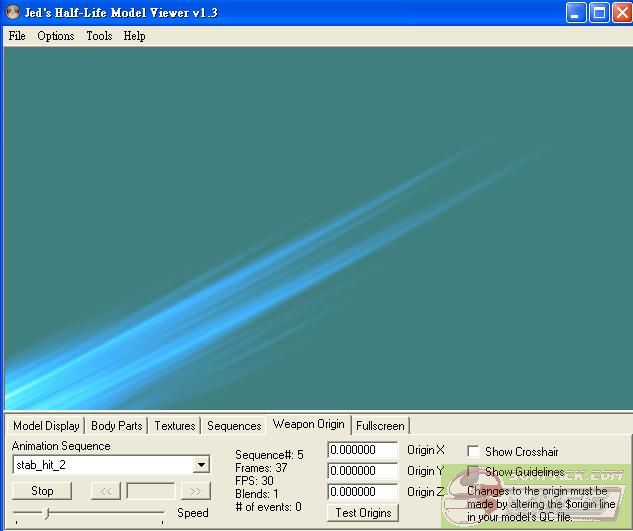The image size is (633, 531).
Task: Toggle the Show Guidelines checkbox
Action: [474, 472]
